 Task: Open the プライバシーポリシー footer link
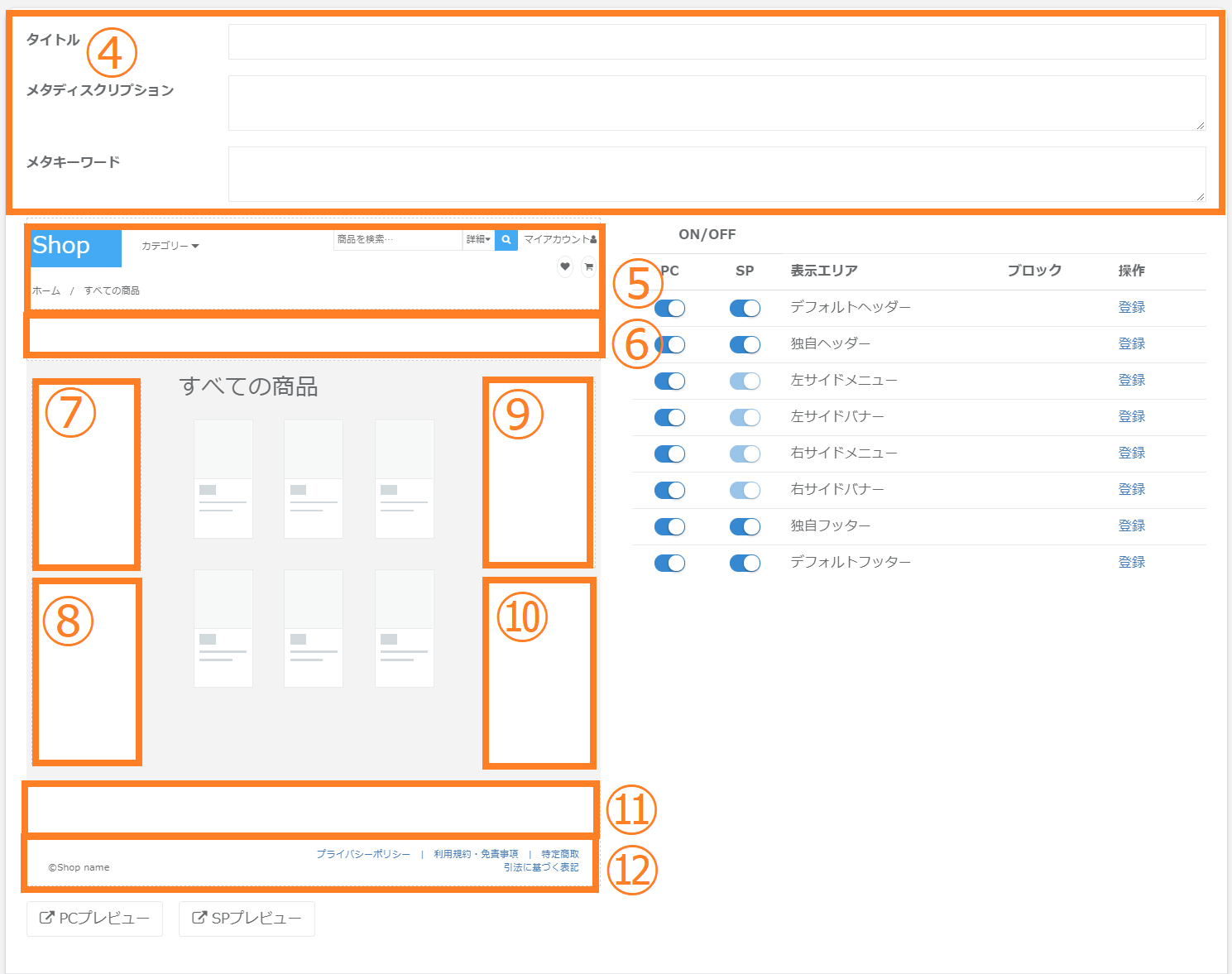363,854
